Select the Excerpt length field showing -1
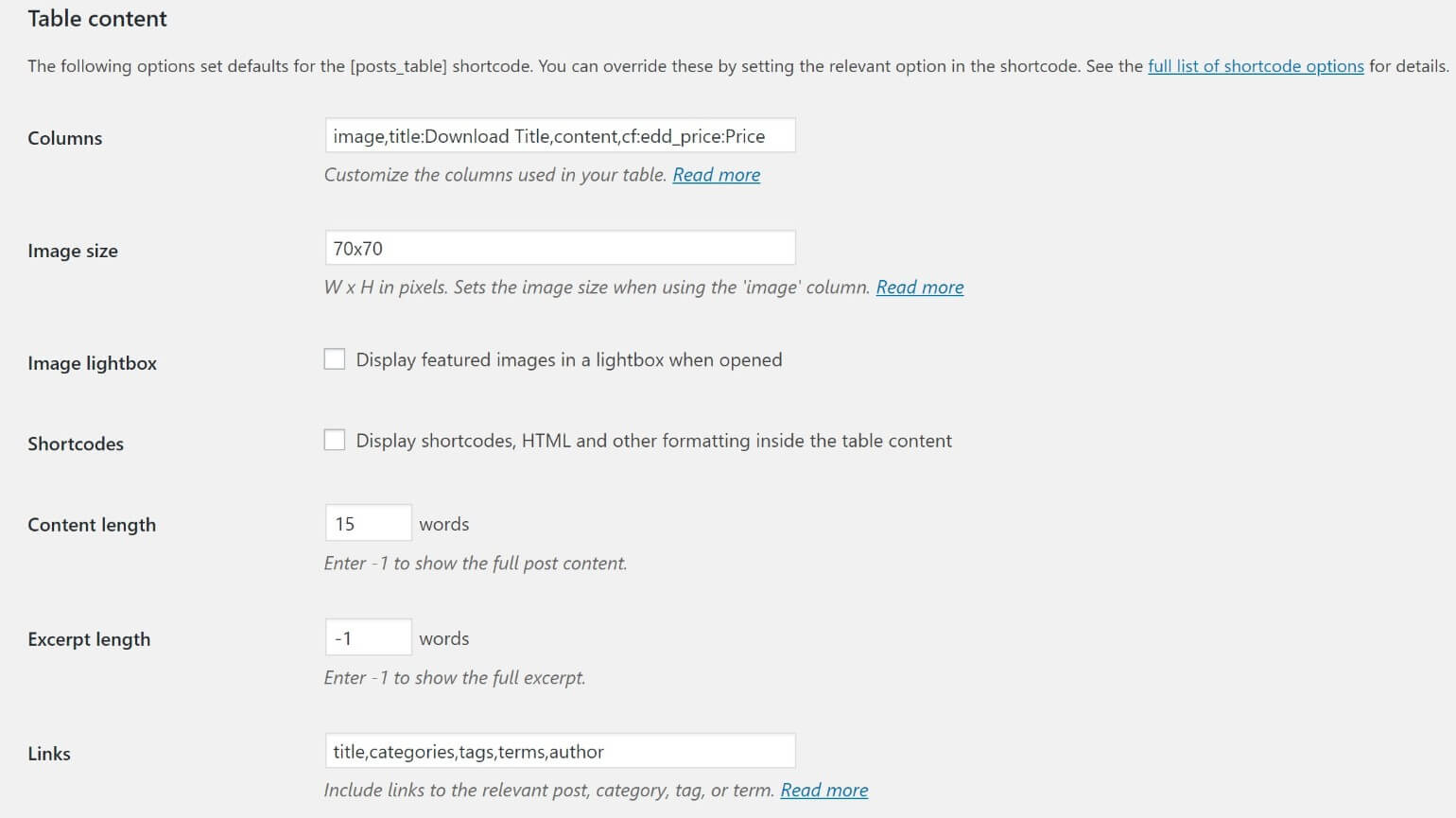The width and height of the screenshot is (1456, 818). [368, 636]
